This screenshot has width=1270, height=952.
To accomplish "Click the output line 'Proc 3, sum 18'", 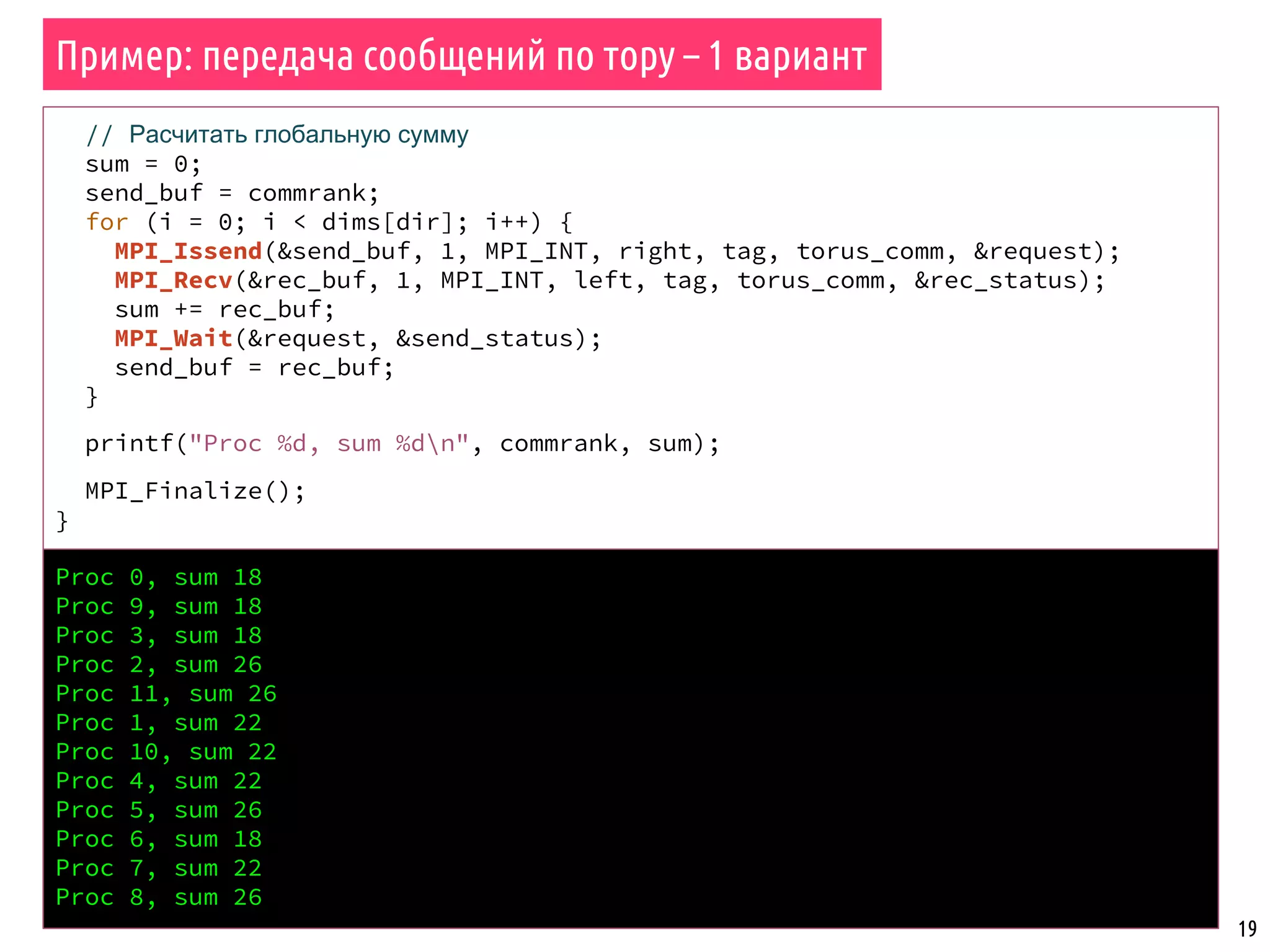I will pyautogui.click(x=159, y=636).
